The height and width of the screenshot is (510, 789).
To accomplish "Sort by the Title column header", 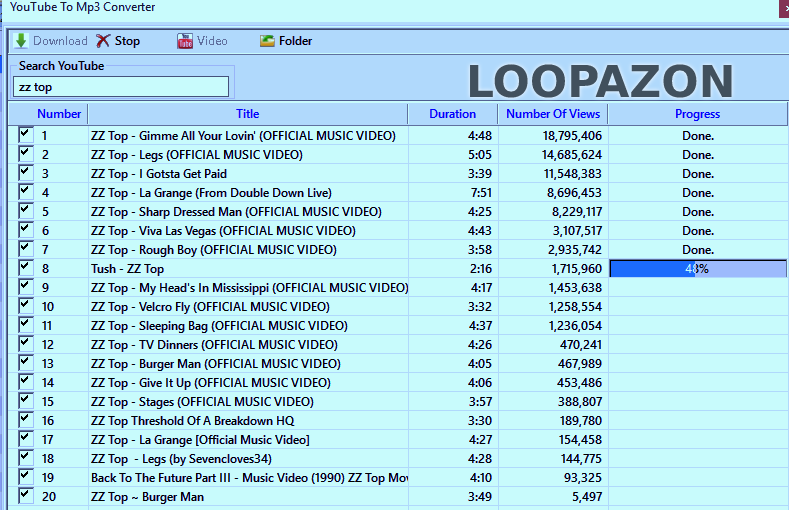I will (248, 114).
